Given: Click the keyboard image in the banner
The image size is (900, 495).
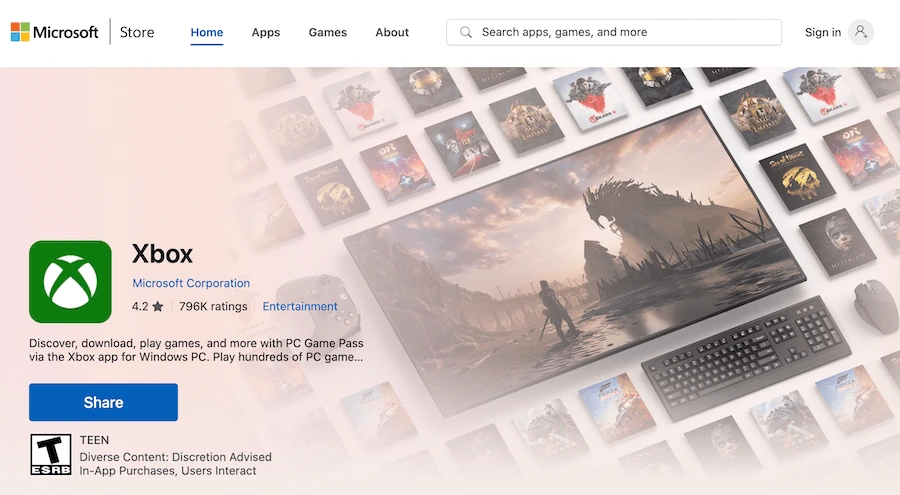Looking at the screenshot, I should [x=746, y=359].
